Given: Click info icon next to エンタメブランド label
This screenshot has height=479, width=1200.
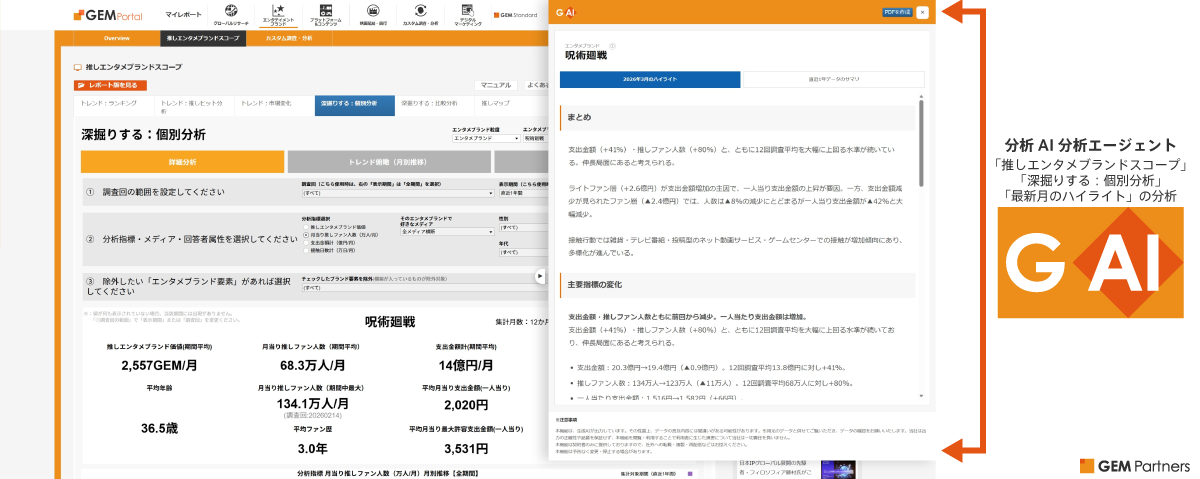Looking at the screenshot, I should pyautogui.click(x=613, y=46).
